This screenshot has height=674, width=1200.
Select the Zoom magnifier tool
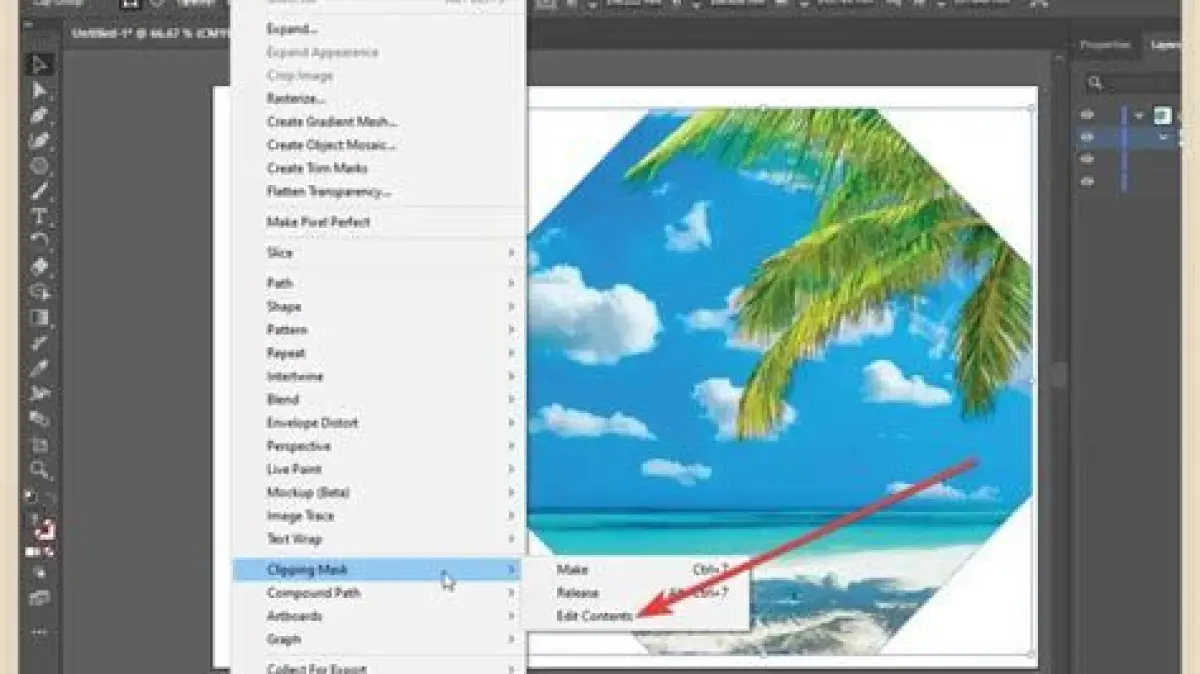pyautogui.click(x=40, y=469)
